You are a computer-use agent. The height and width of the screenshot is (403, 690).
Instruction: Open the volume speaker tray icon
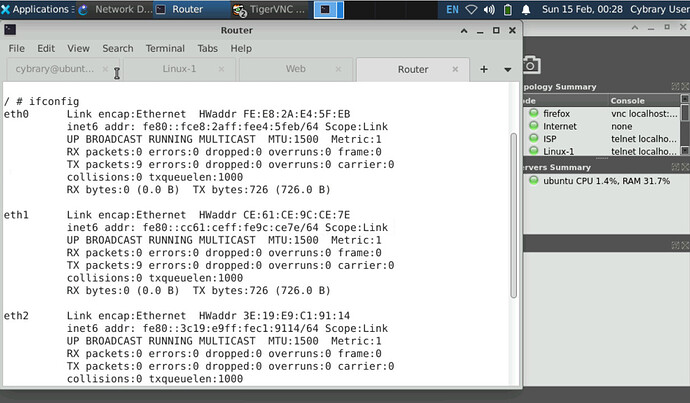pyautogui.click(x=489, y=9)
